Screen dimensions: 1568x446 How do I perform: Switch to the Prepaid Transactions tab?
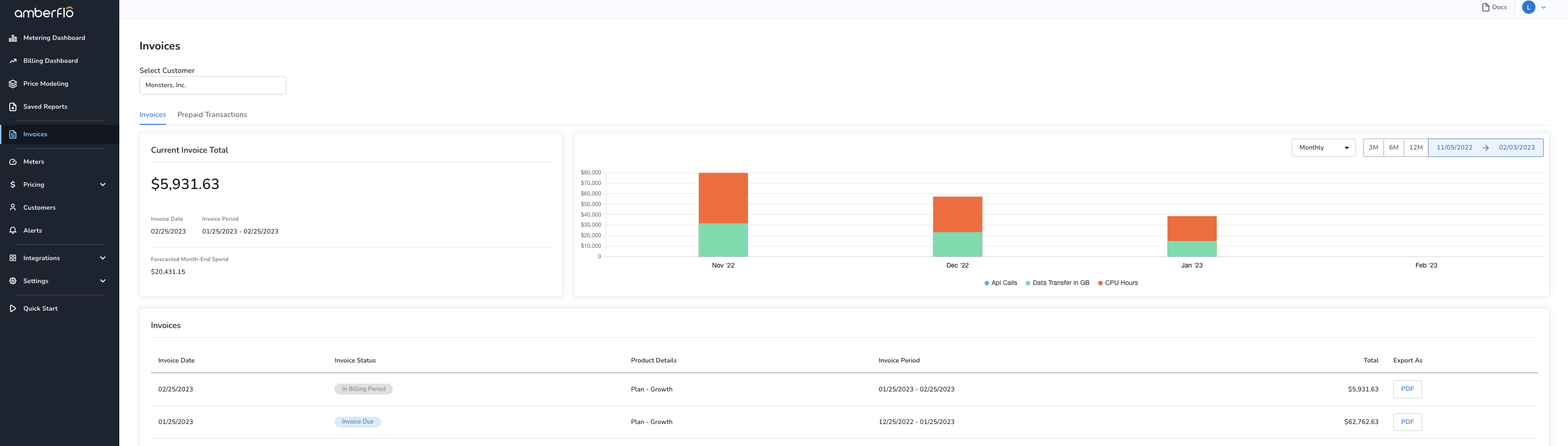pos(212,114)
